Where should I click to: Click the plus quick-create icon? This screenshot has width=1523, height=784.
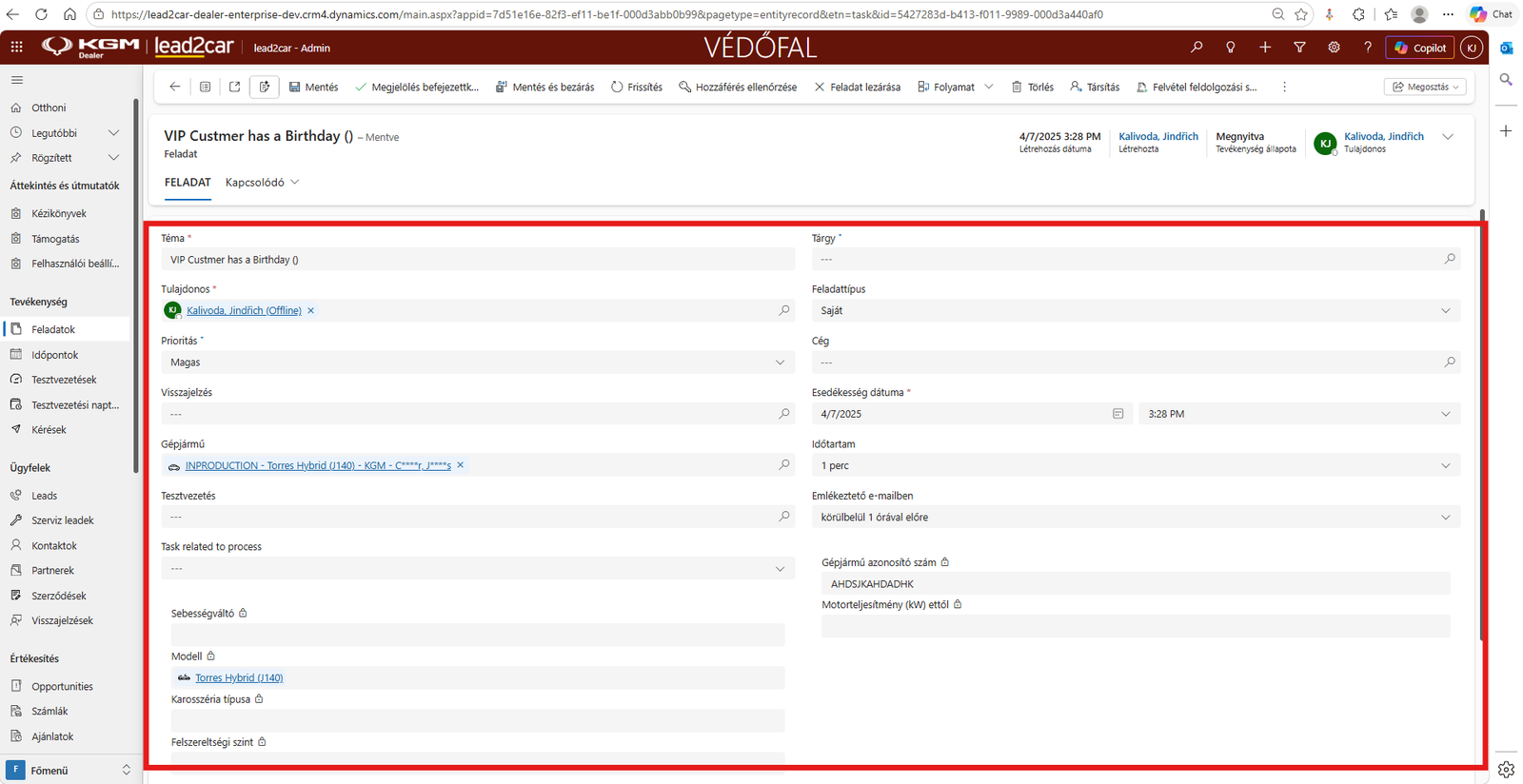pyautogui.click(x=1265, y=48)
